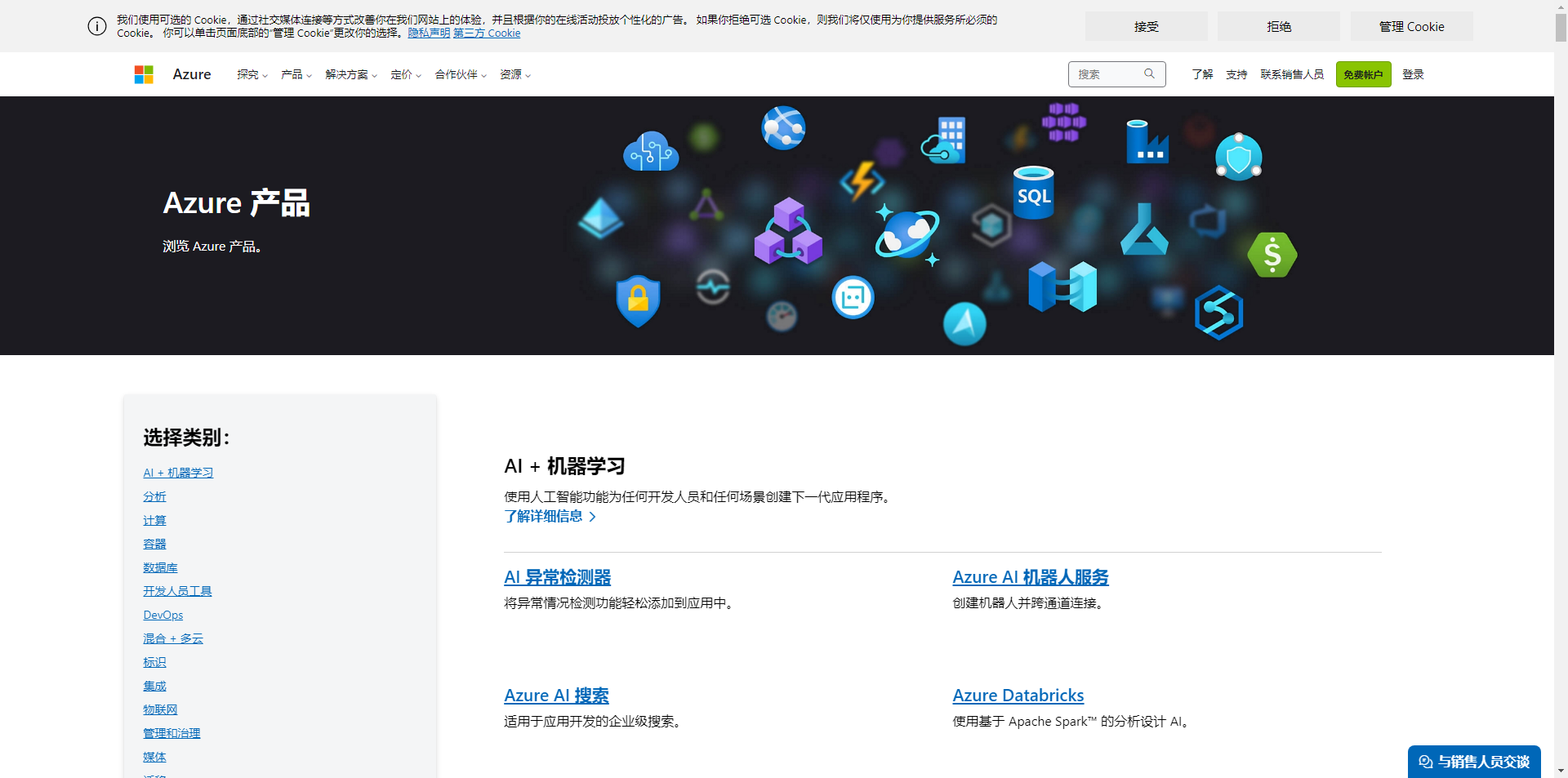1568x778 pixels.
Task: Expand the 解决方案 navigation menu
Action: 351,74
